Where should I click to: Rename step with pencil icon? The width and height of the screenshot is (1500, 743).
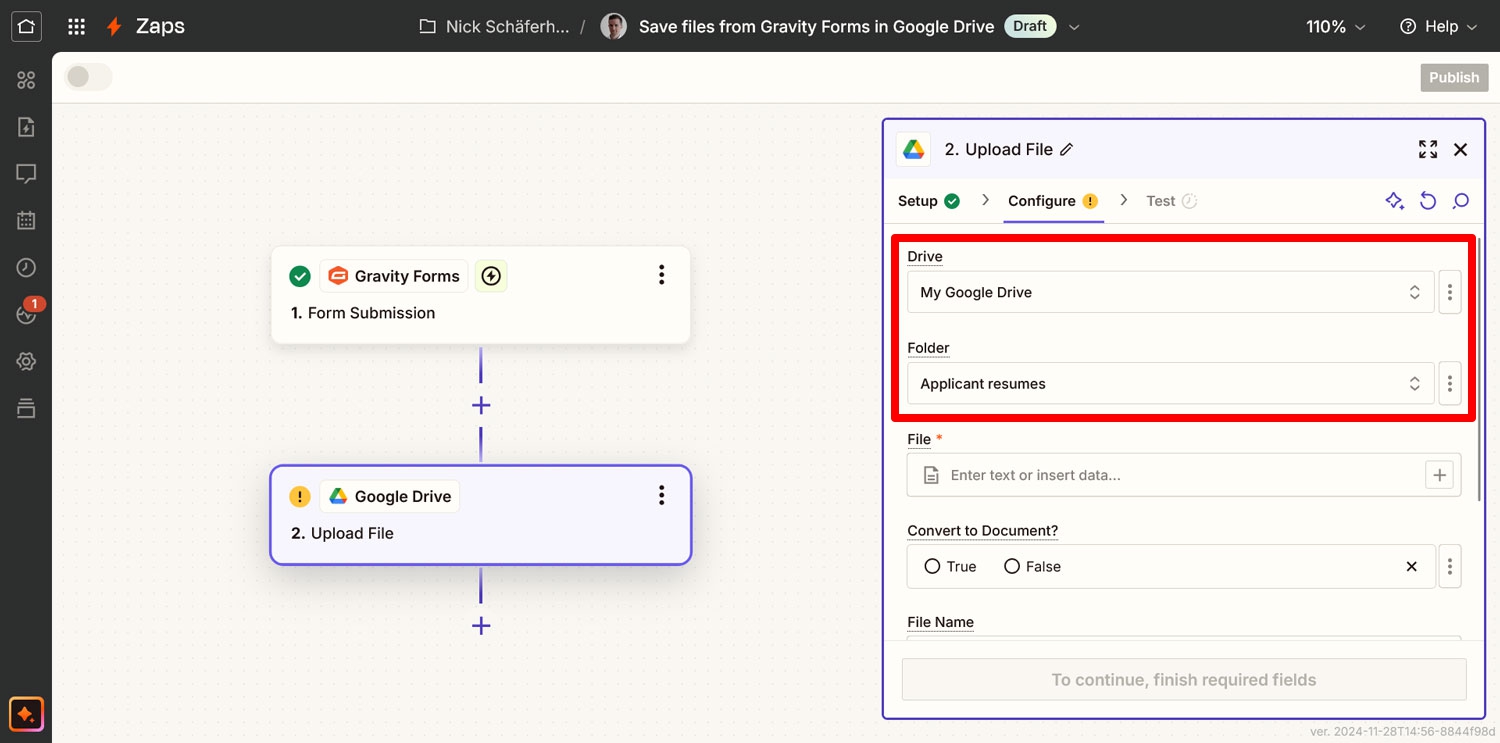click(x=1066, y=149)
